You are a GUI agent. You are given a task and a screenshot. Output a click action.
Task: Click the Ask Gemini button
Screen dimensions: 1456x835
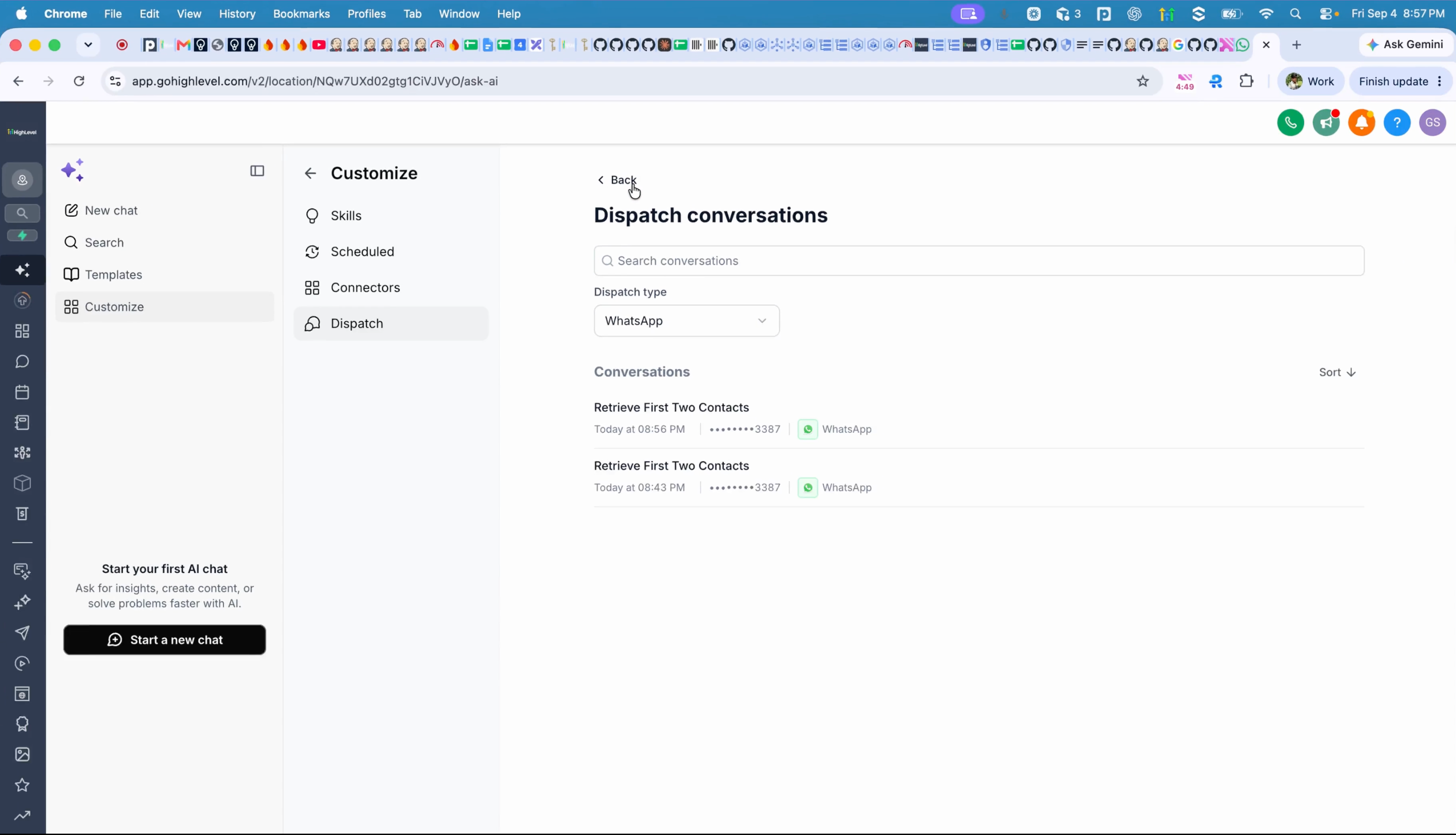[x=1405, y=45]
